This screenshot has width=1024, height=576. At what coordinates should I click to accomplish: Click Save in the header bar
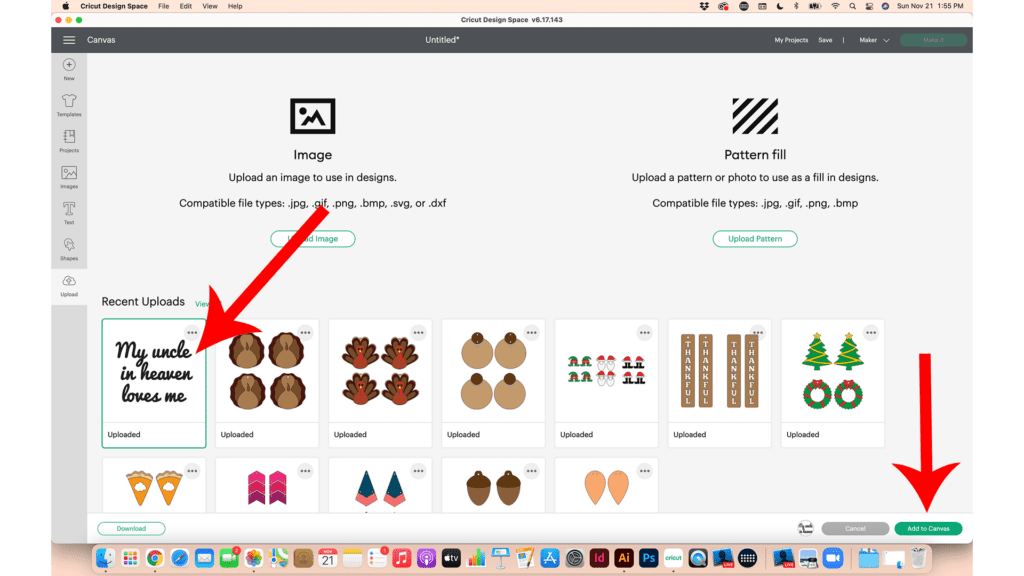(825, 40)
